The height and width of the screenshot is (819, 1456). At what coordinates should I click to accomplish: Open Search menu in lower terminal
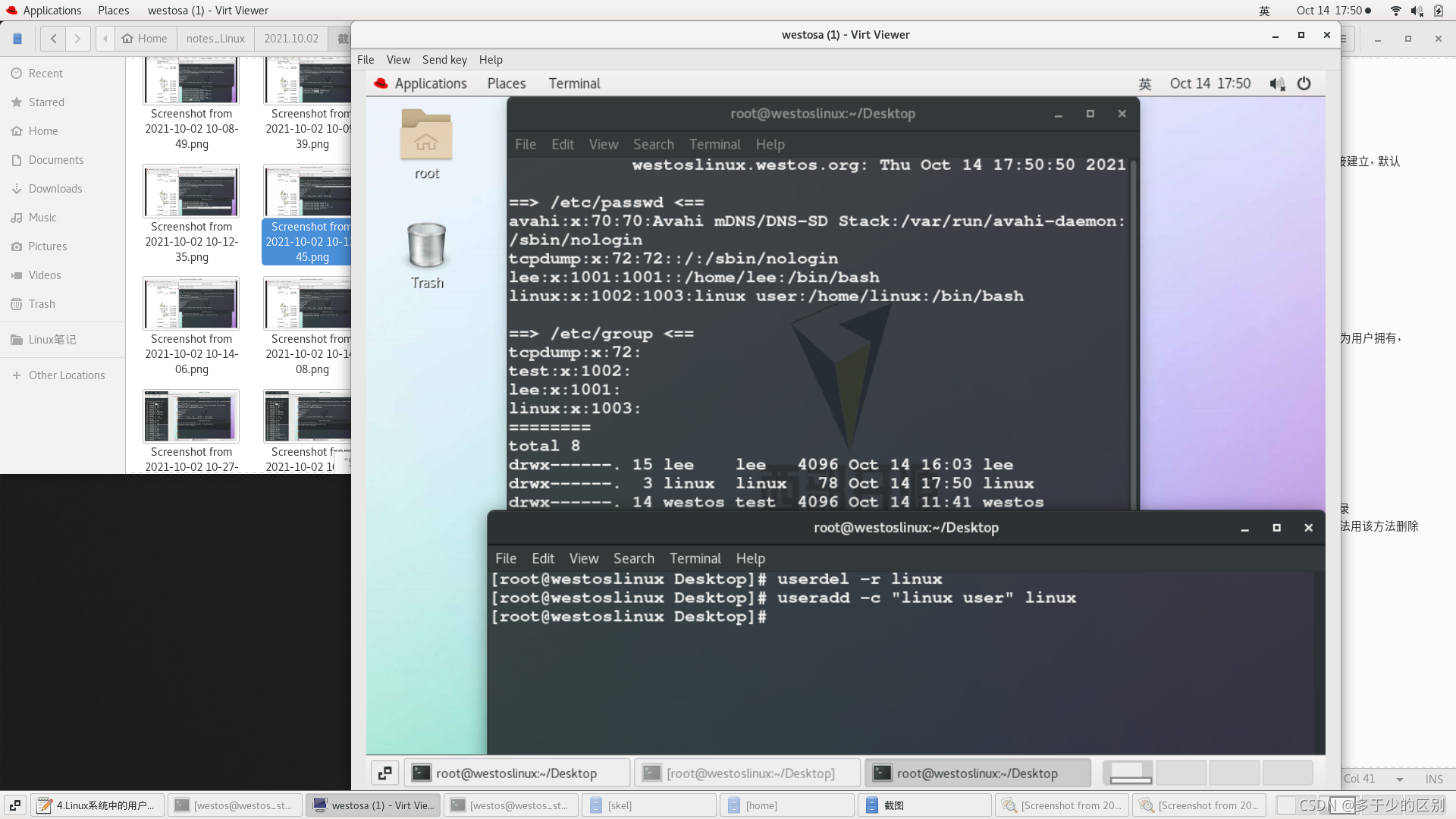click(633, 558)
